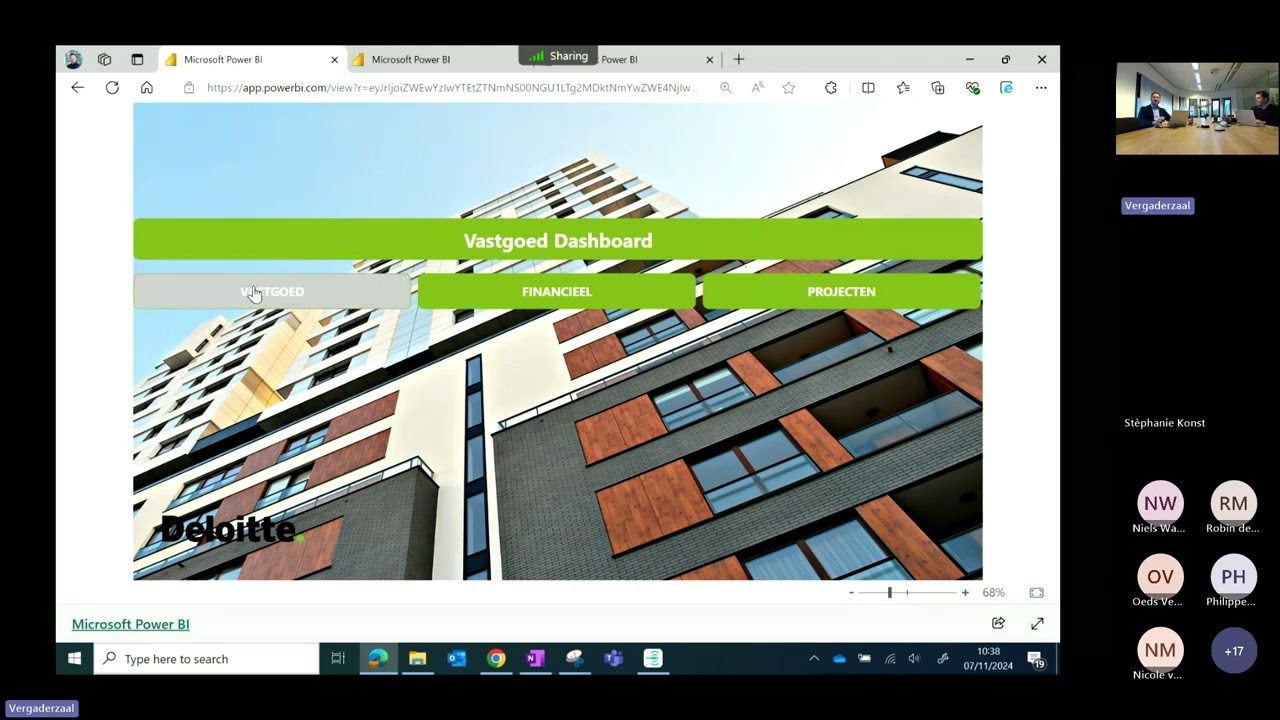Image resolution: width=1280 pixels, height=720 pixels.
Task: Open the Favorites list icon
Action: [903, 88]
